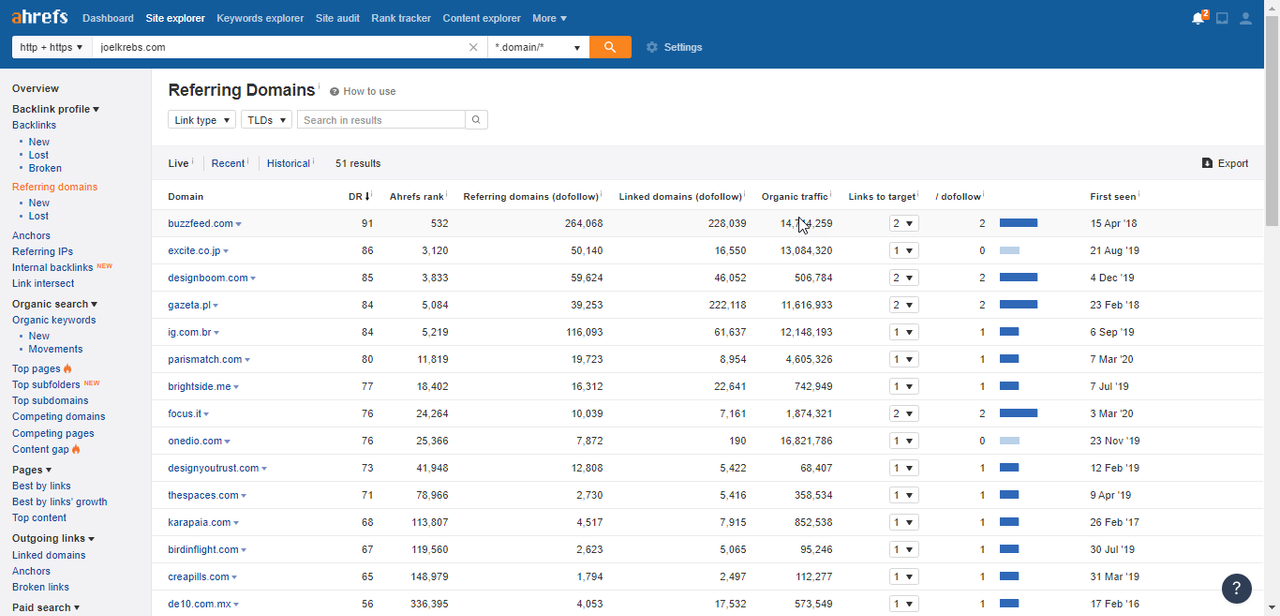Open the TLDs filter dropdown
Image resolution: width=1280 pixels, height=616 pixels.
pyautogui.click(x=266, y=120)
